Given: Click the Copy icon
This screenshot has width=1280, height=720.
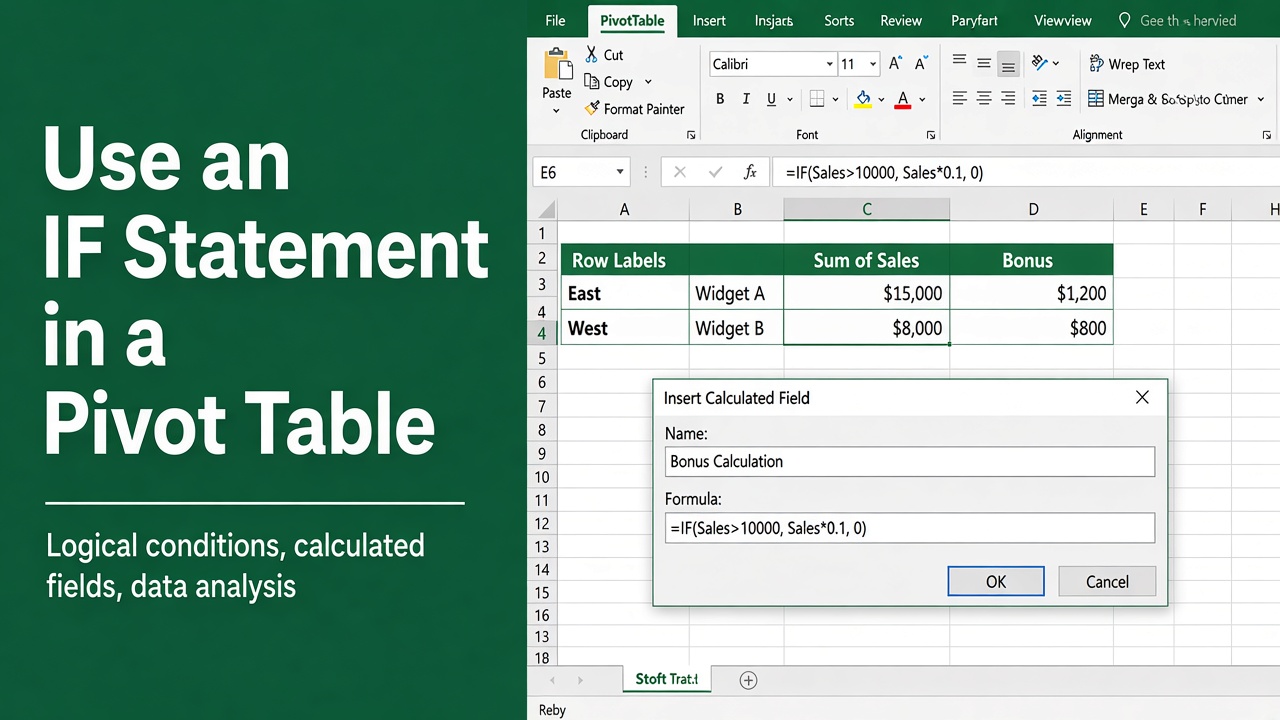Looking at the screenshot, I should pos(591,82).
